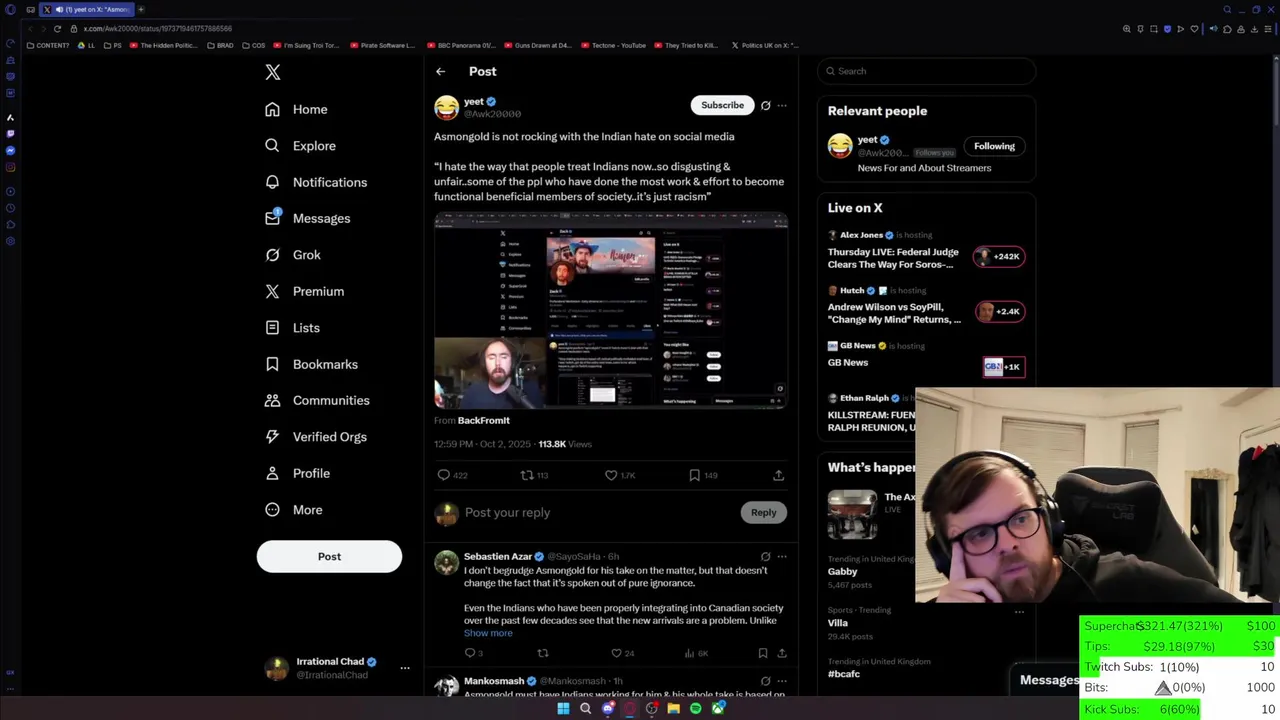Open more options on Sebastien Azar's reply
Screen dimensions: 1280x720
click(x=782, y=556)
